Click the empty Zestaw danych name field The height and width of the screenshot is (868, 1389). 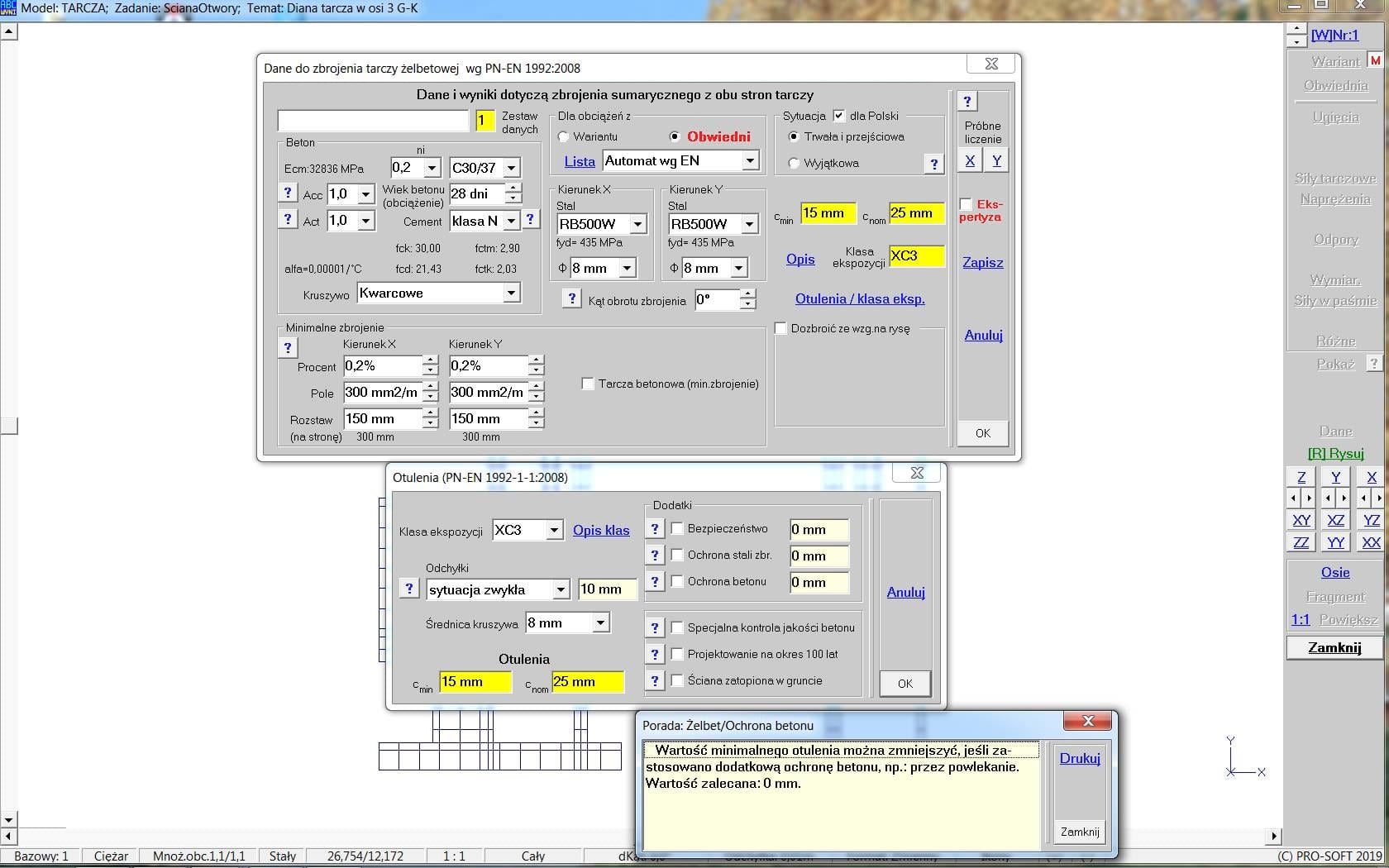[373, 121]
